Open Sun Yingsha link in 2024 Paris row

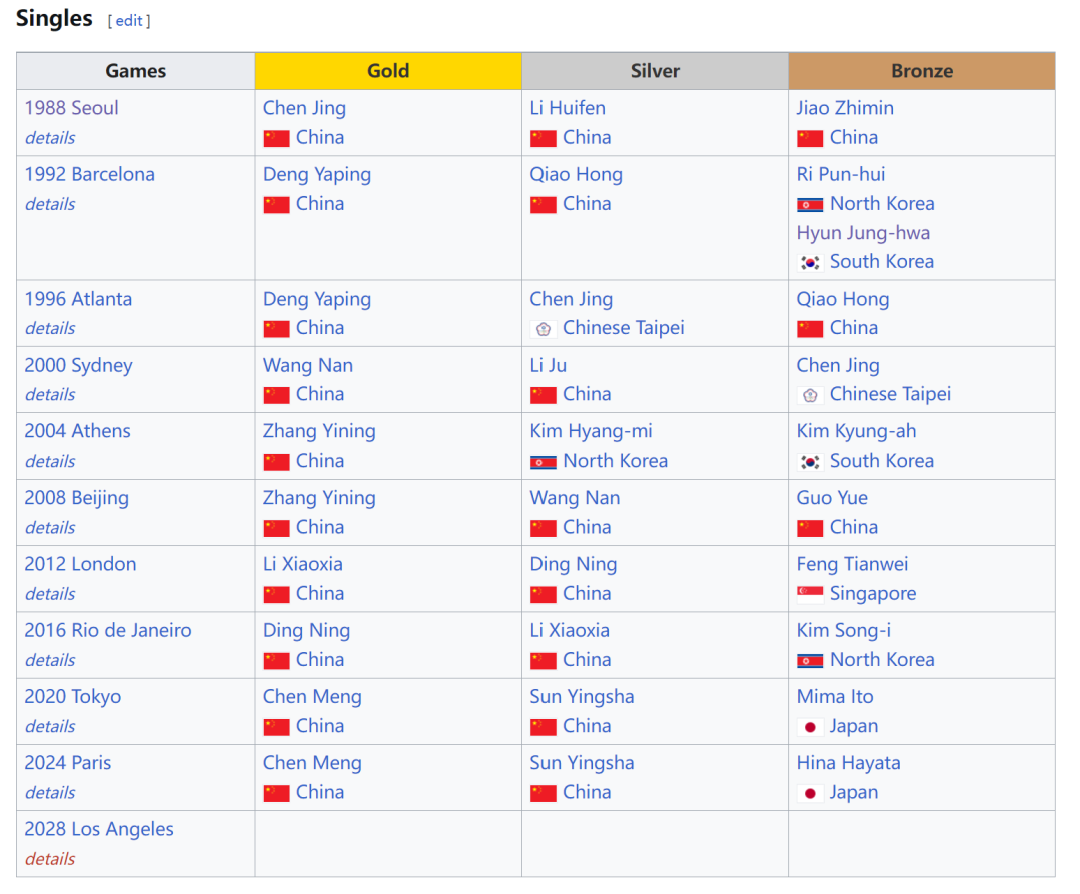[582, 763]
